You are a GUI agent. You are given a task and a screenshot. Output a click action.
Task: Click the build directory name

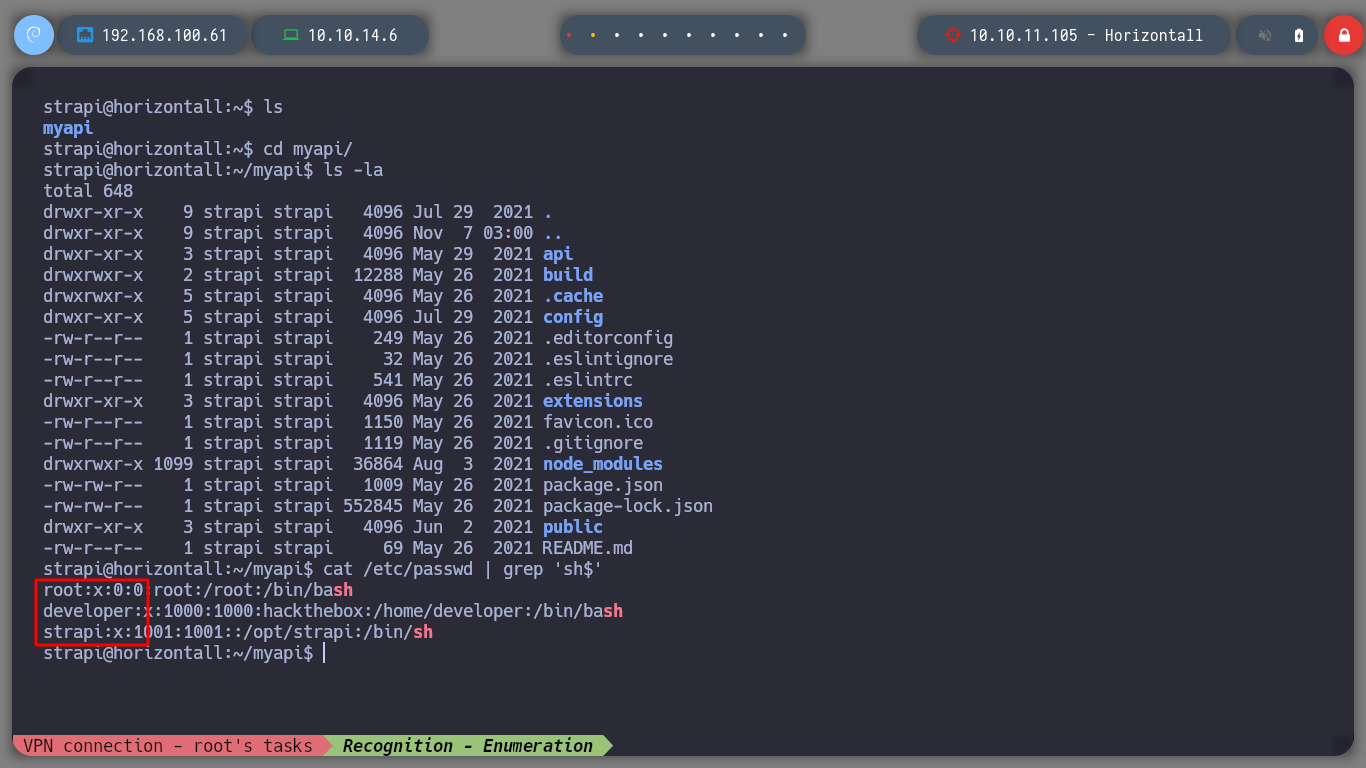click(x=568, y=275)
